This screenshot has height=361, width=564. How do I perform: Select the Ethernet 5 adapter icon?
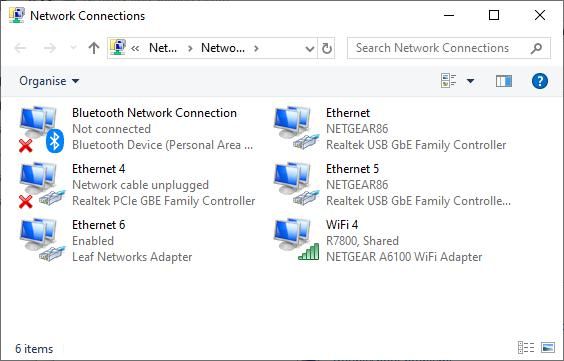click(x=296, y=184)
